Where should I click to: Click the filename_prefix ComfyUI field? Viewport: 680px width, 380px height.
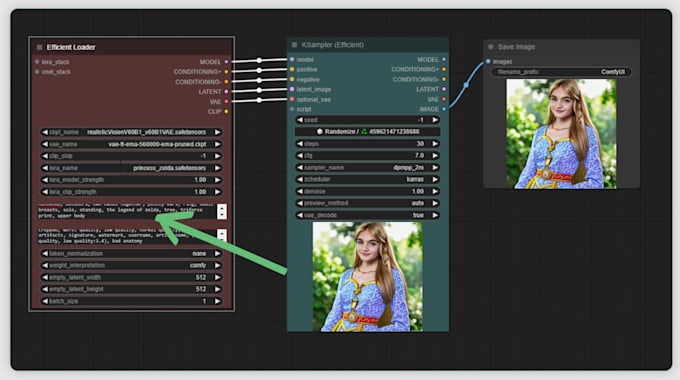click(x=561, y=72)
